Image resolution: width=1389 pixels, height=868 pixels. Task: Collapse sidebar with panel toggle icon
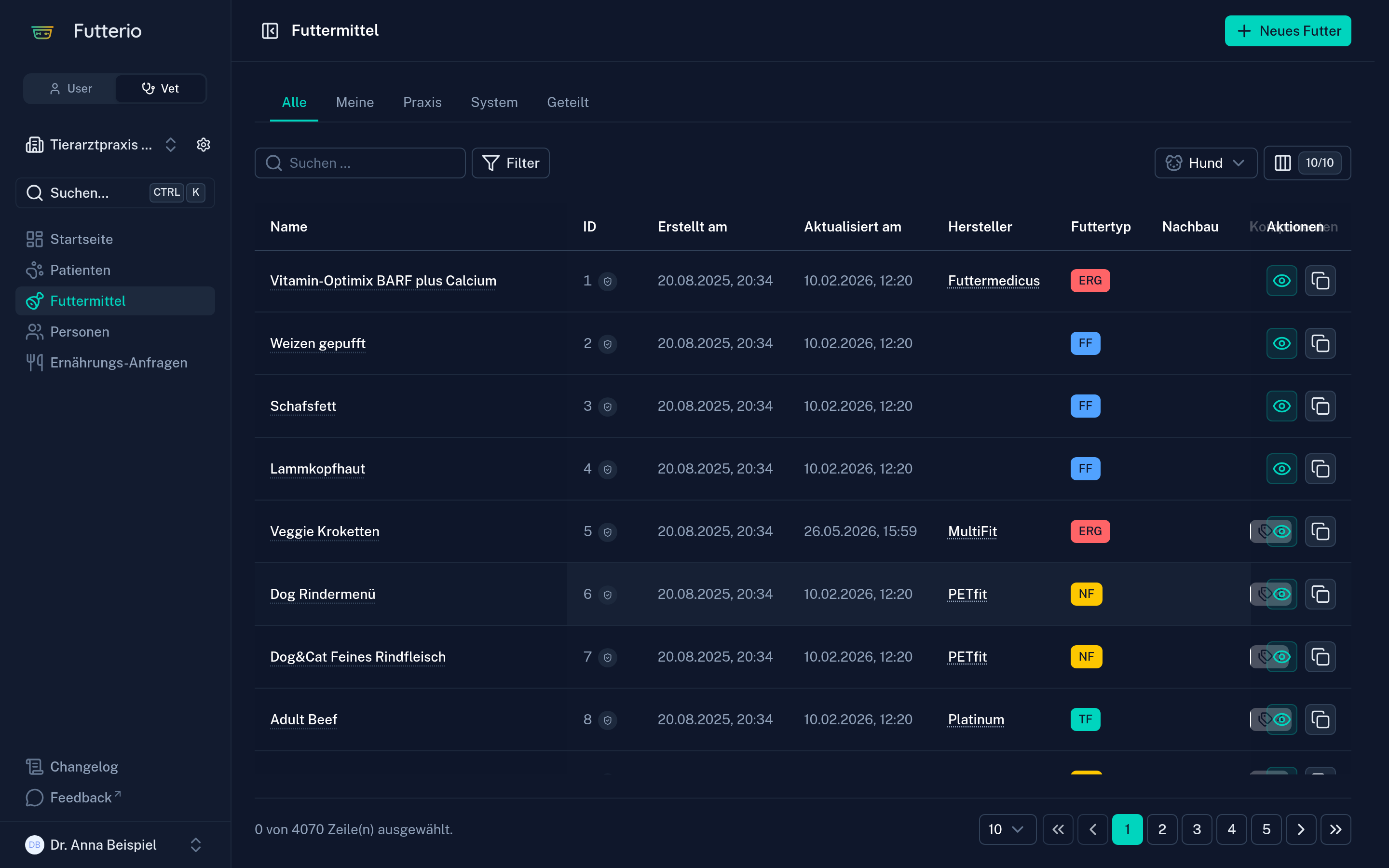tap(270, 30)
